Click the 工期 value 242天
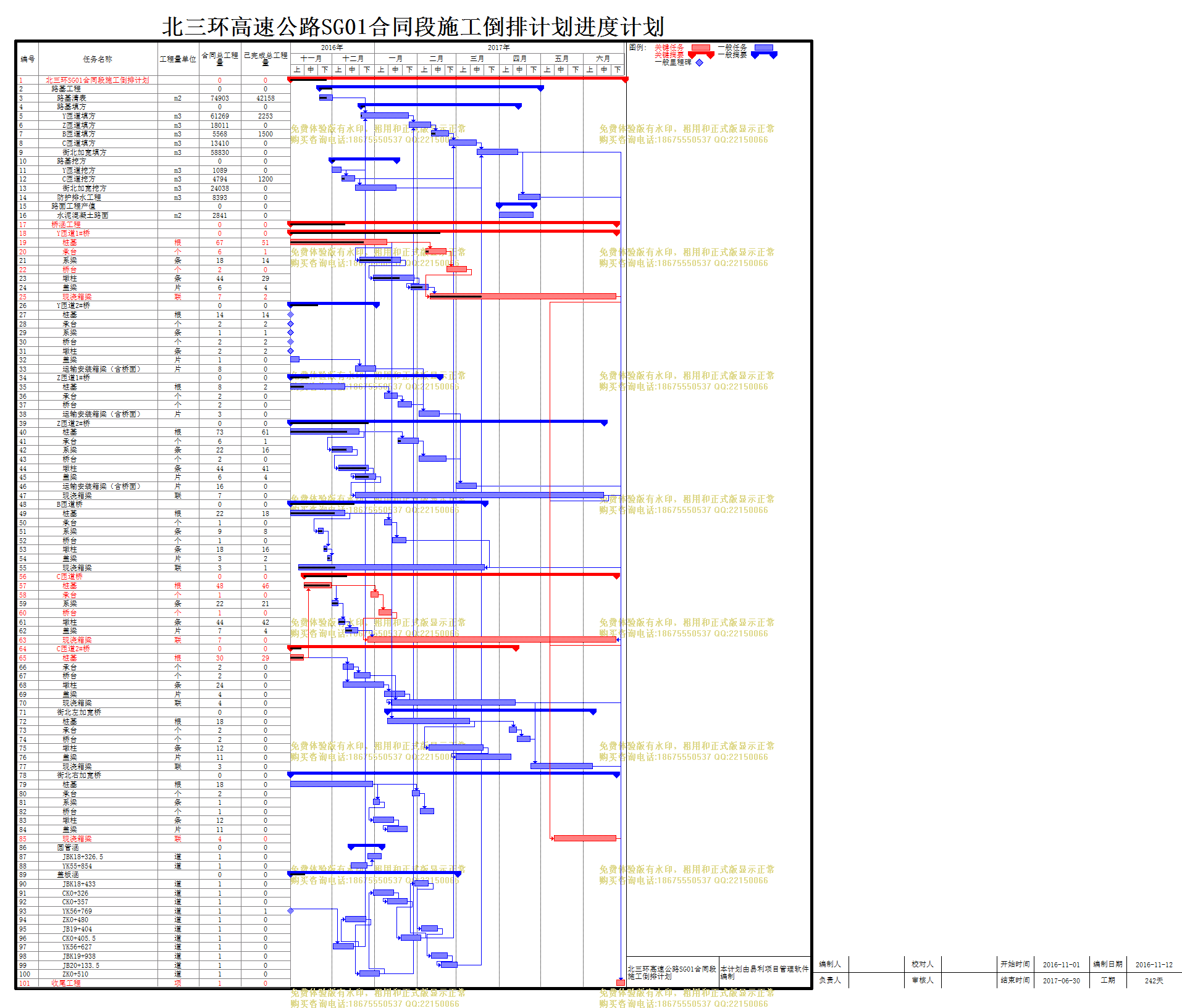Image resolution: width=1182 pixels, height=1008 pixels. [x=1154, y=981]
